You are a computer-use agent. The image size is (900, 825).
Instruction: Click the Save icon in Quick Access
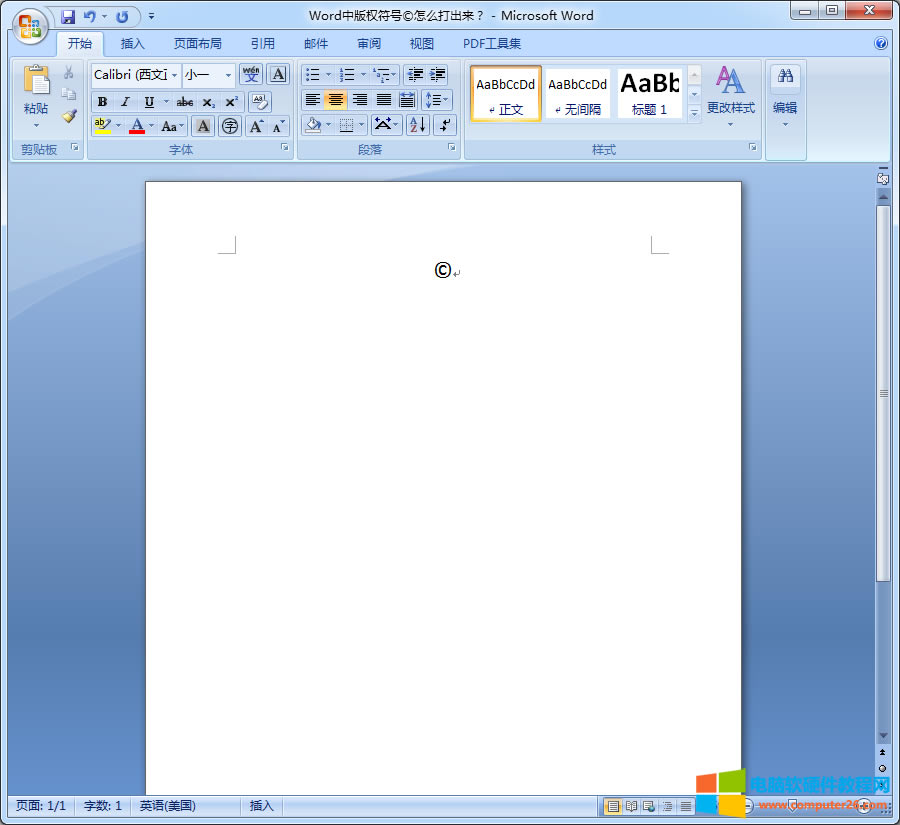pos(68,16)
